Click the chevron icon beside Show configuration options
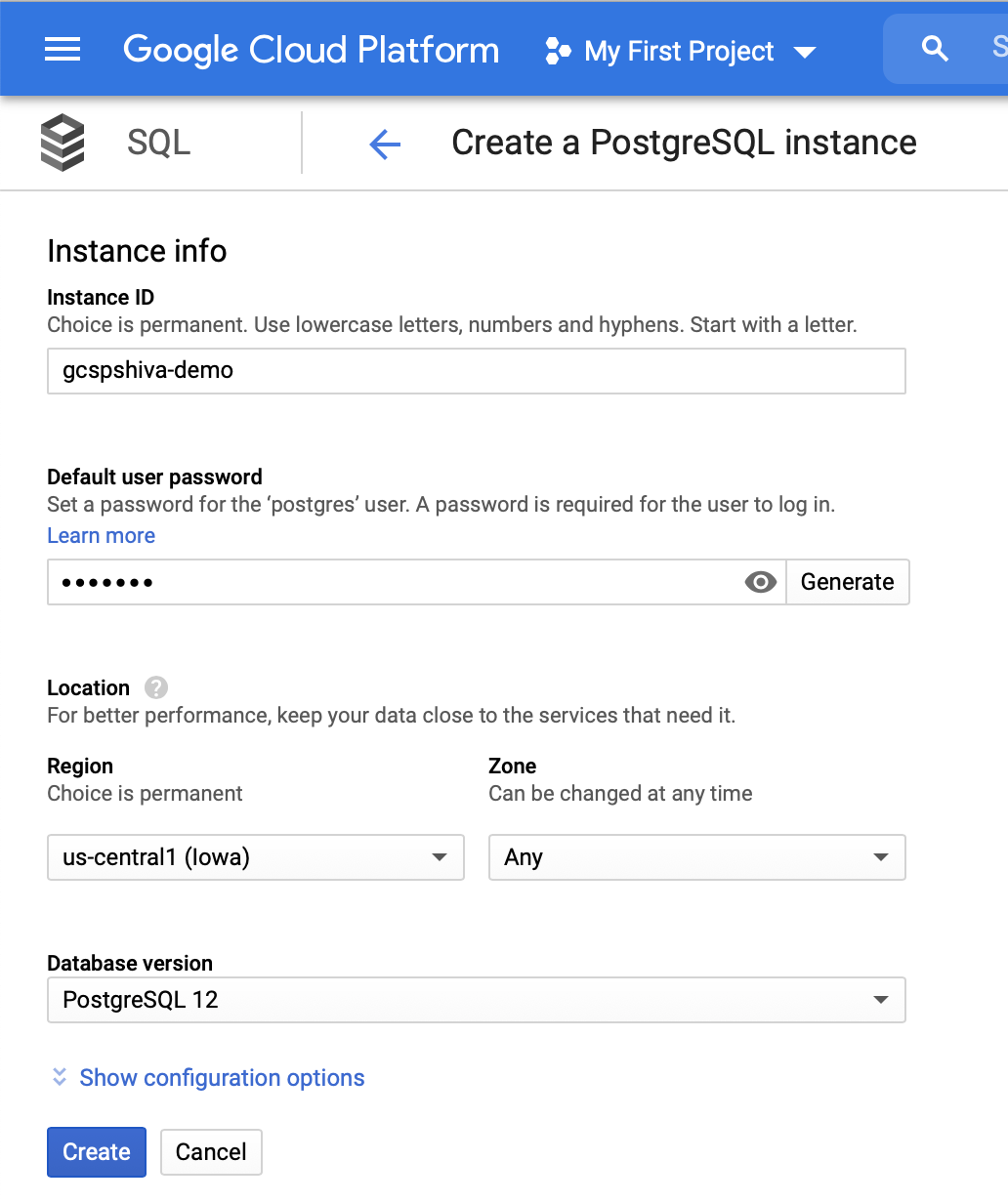The image size is (1008, 1203). coord(59,1077)
